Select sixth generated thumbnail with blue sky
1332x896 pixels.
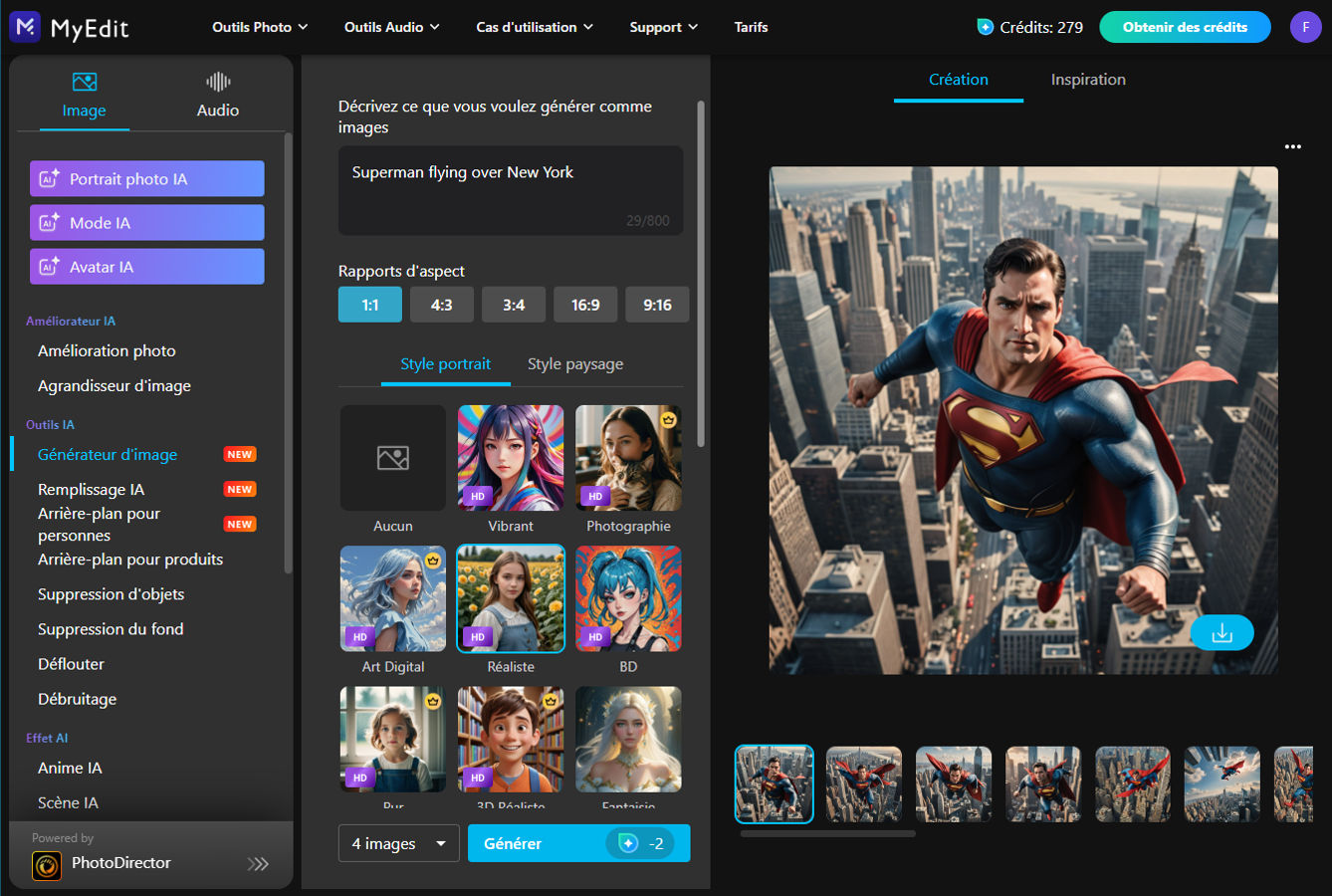click(x=1221, y=784)
